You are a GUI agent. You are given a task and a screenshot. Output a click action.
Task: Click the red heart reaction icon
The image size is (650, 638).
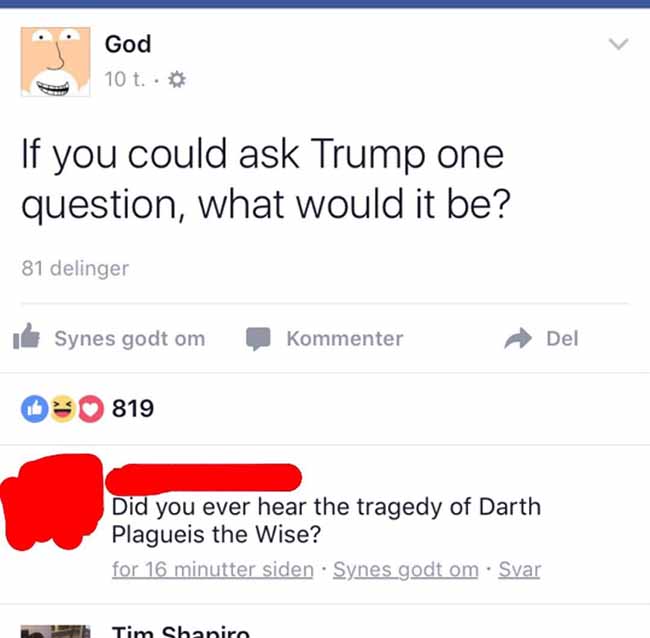pos(91,409)
